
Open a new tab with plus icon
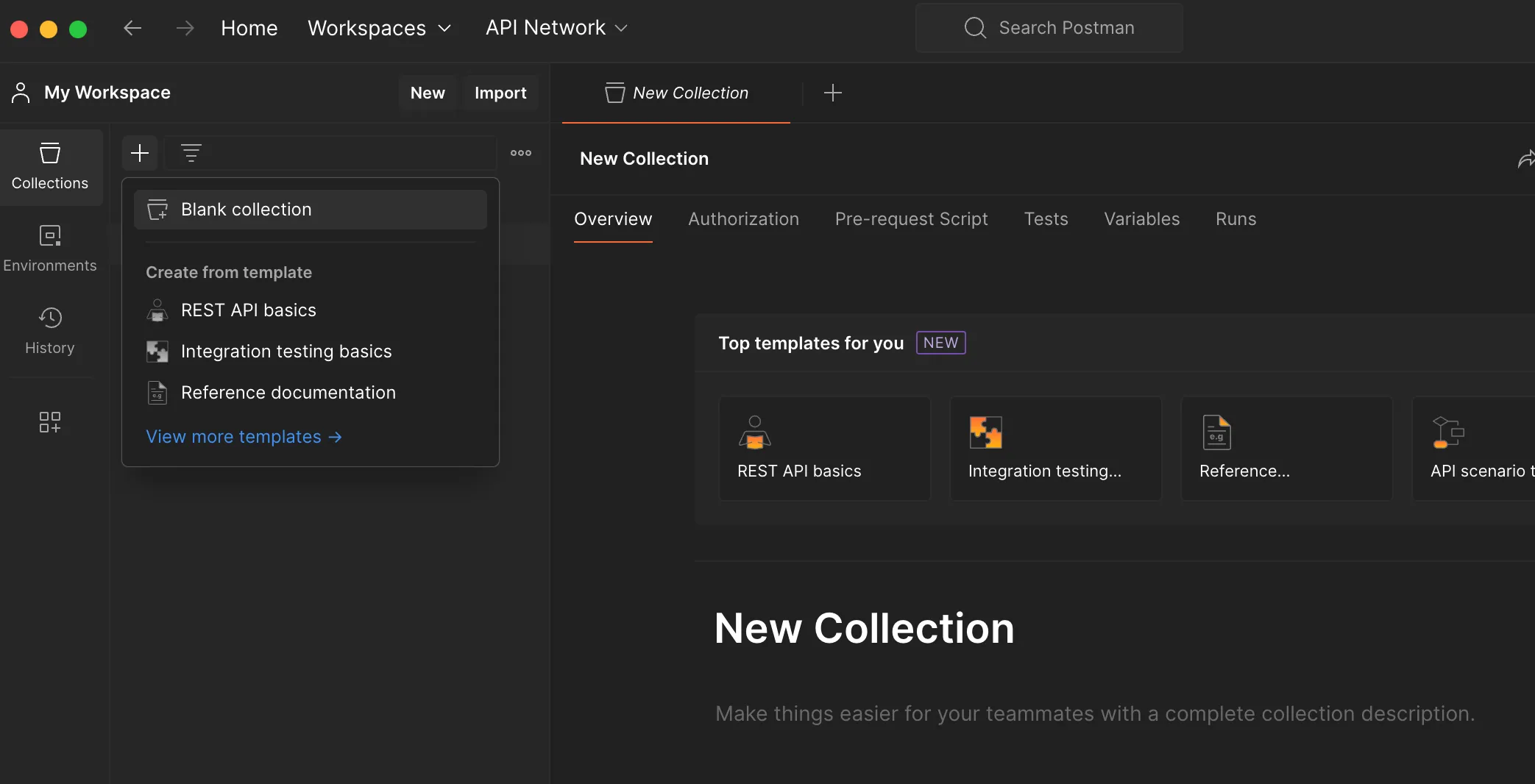pyautogui.click(x=833, y=93)
